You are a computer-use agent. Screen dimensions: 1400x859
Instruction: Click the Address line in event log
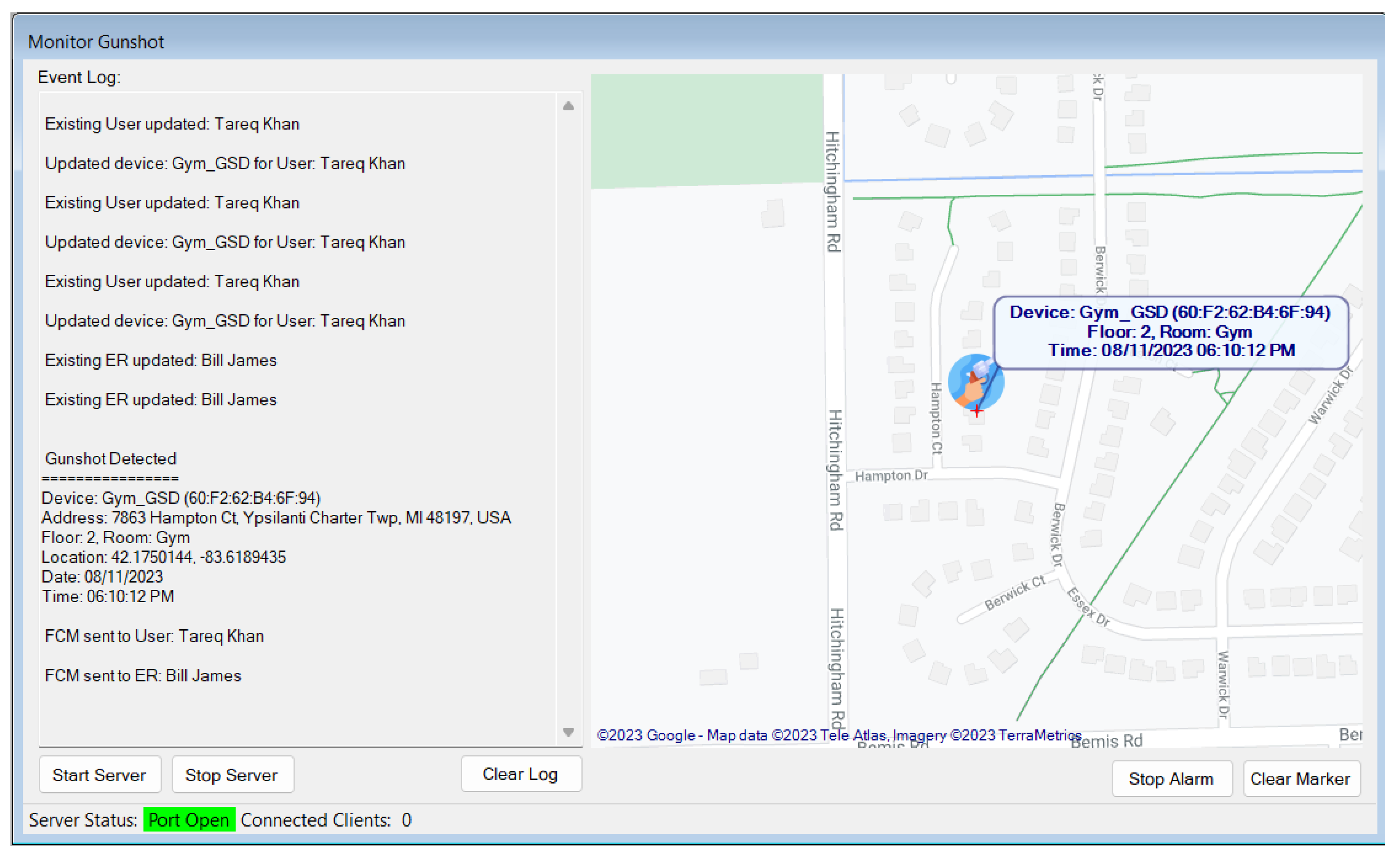pyautogui.click(x=276, y=517)
